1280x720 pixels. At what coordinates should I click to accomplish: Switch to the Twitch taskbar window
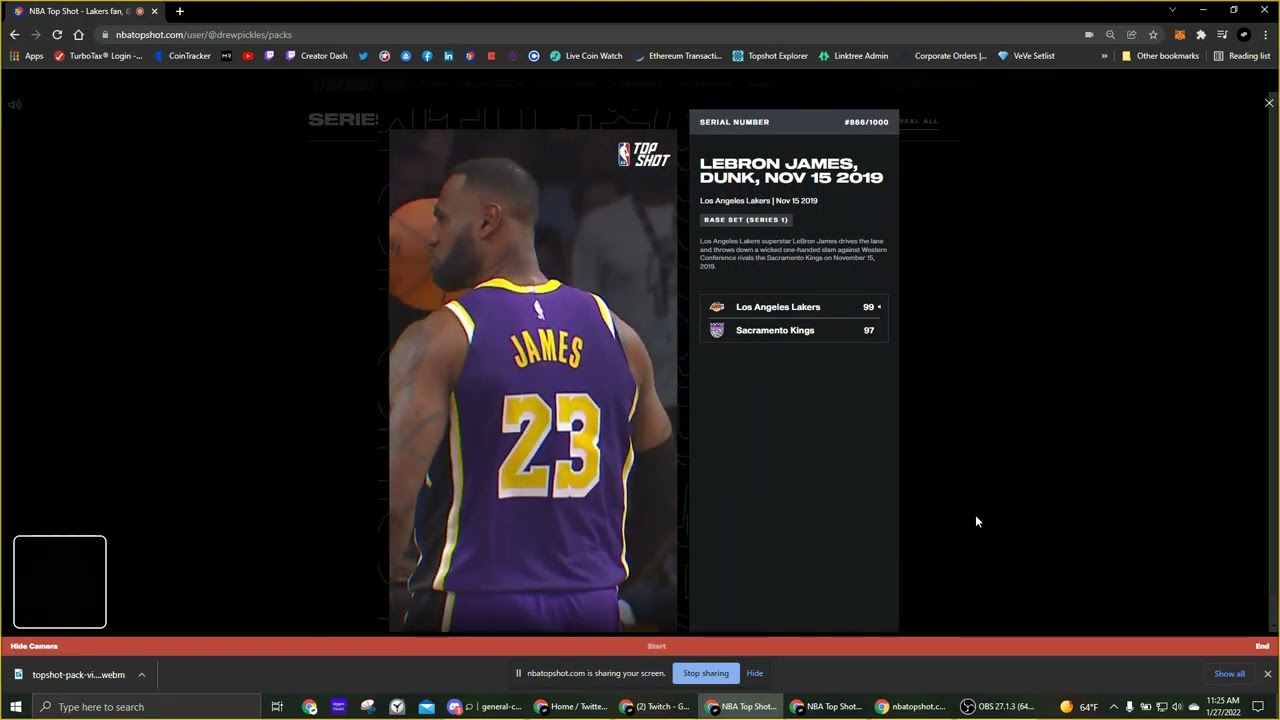(655, 707)
